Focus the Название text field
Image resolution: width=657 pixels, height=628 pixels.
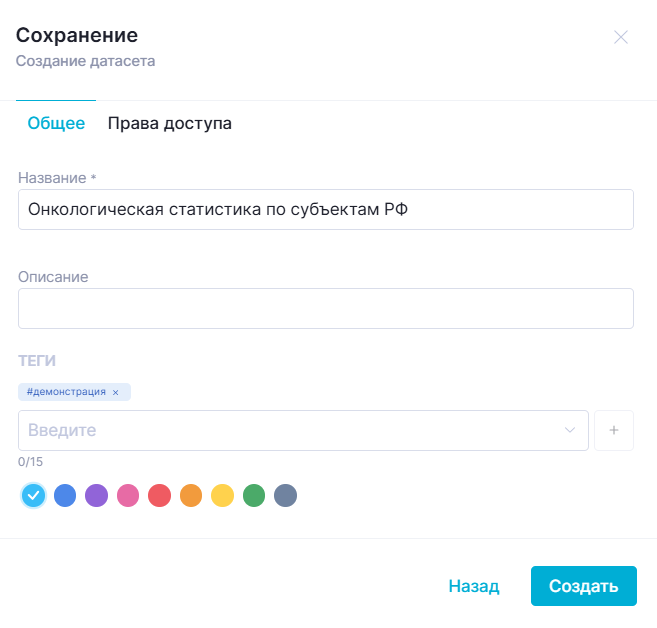coord(325,210)
